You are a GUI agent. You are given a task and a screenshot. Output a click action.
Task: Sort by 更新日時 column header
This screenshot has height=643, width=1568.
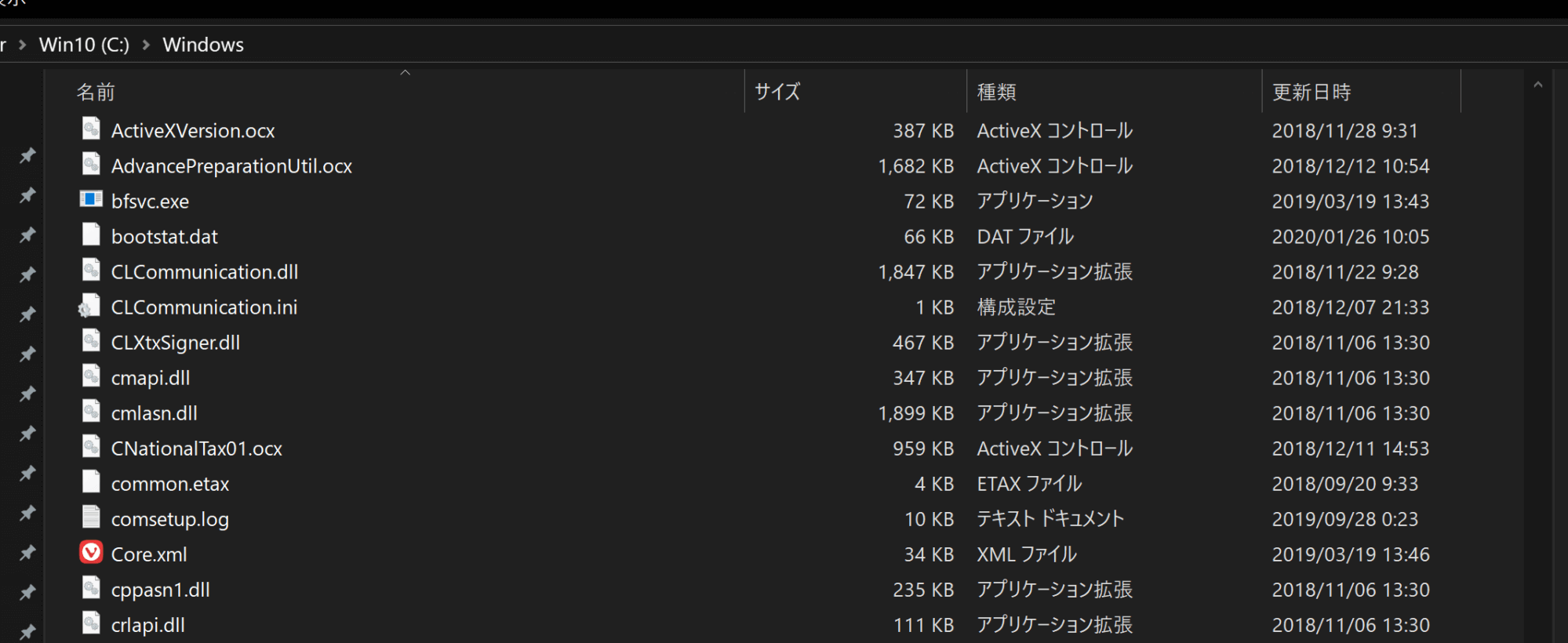click(1312, 93)
